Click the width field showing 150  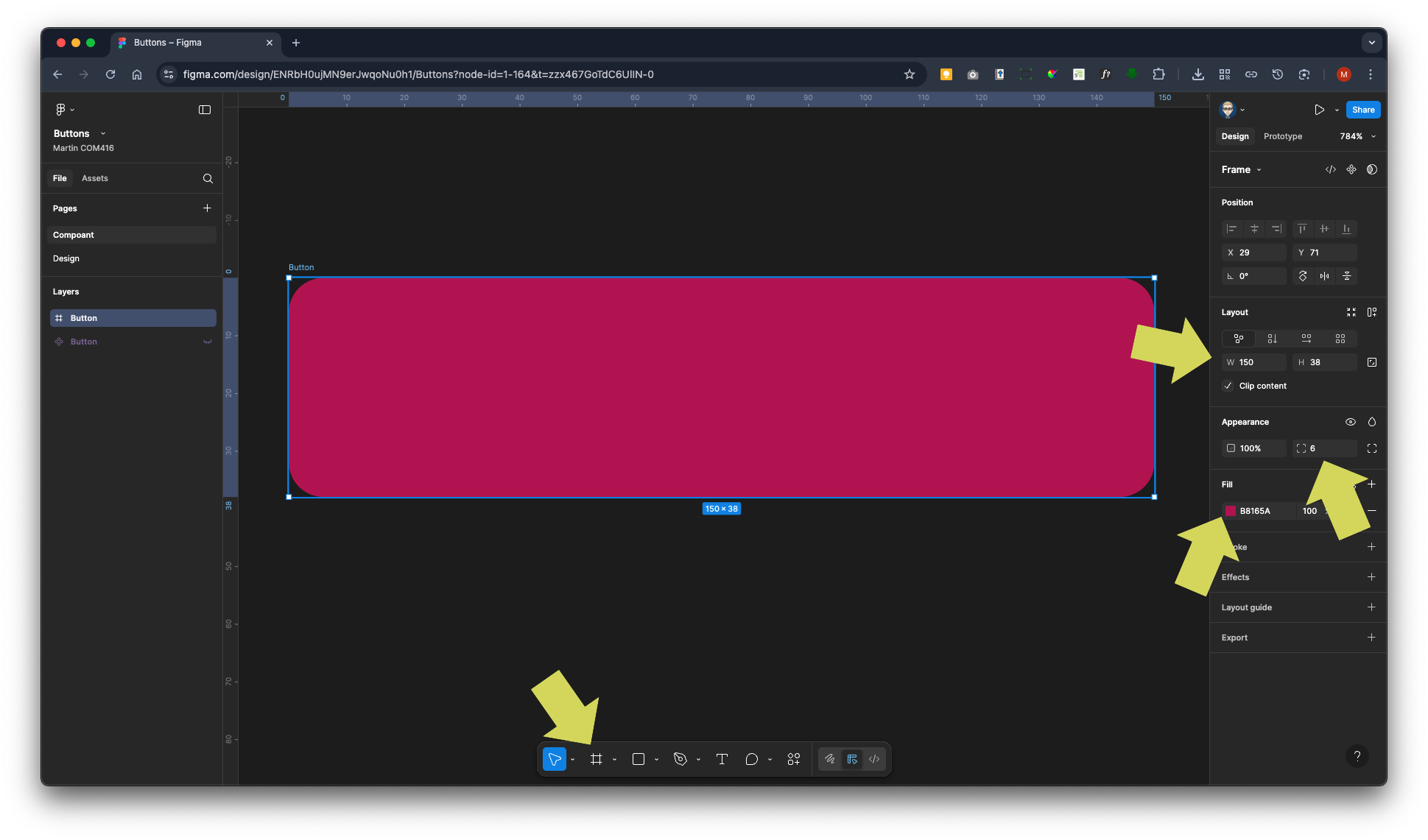1258,362
